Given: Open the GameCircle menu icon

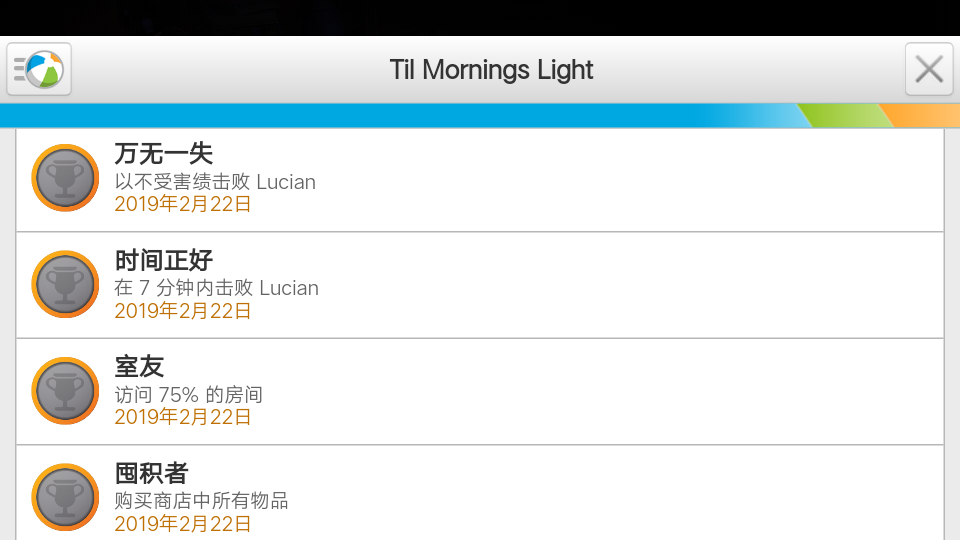Looking at the screenshot, I should coord(39,69).
